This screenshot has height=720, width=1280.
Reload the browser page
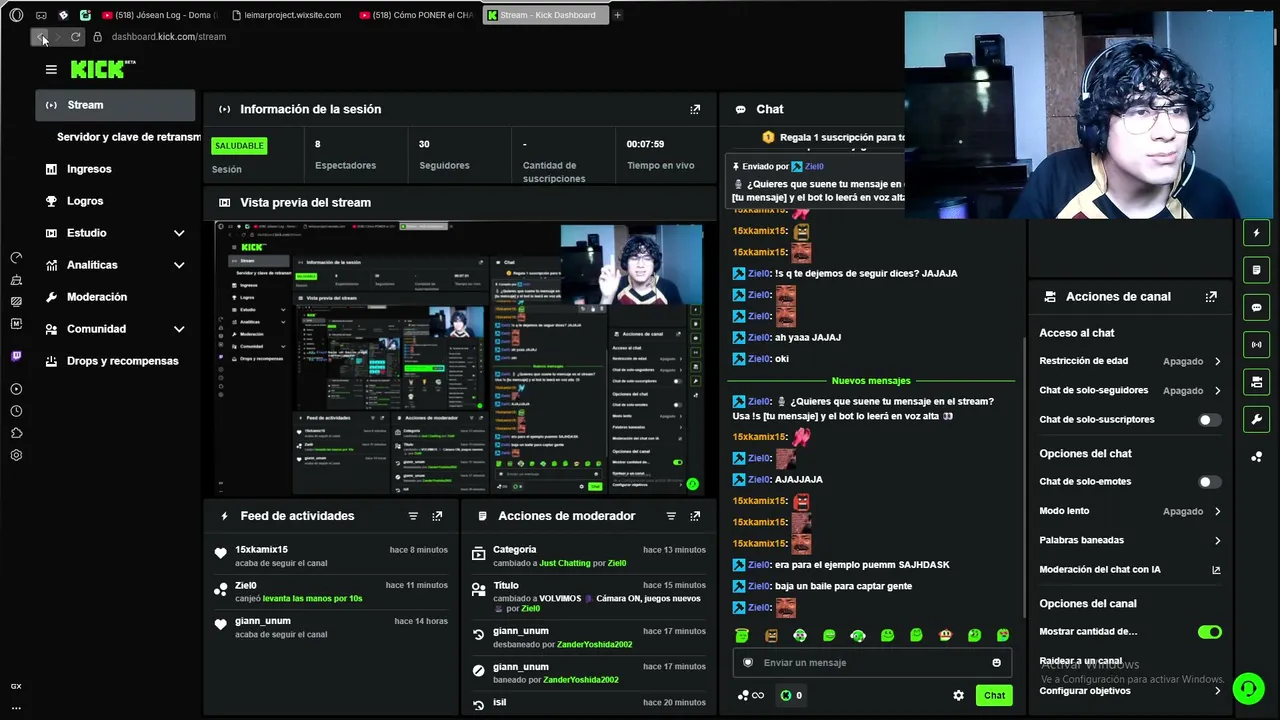click(75, 37)
